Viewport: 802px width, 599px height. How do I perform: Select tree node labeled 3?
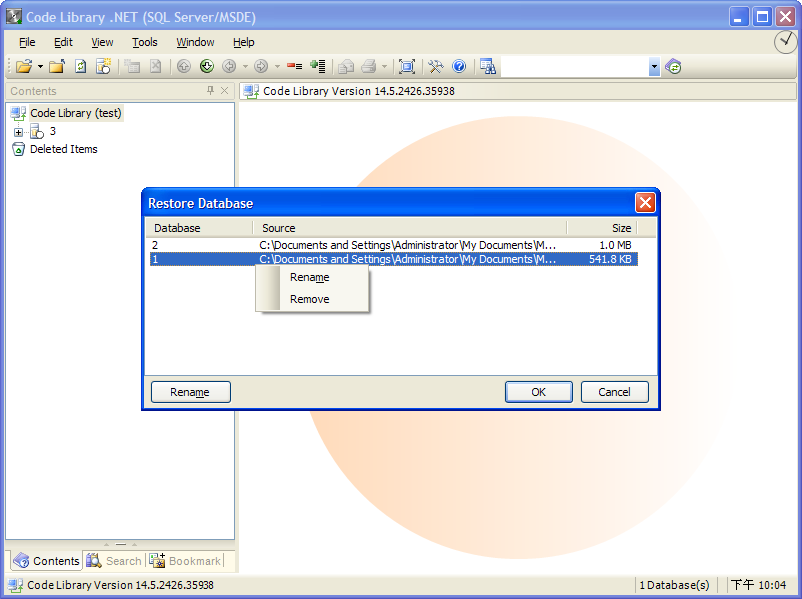(x=53, y=131)
